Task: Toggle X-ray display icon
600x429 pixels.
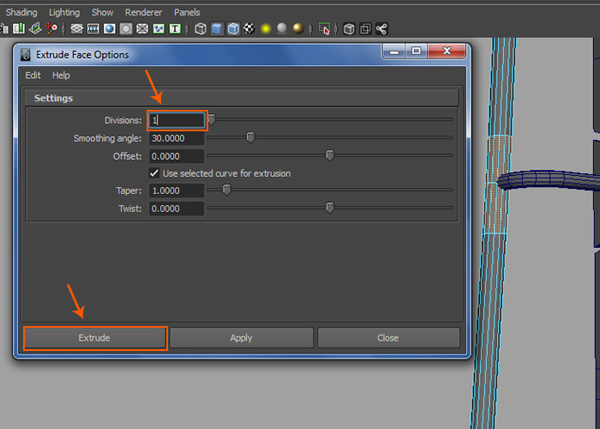Action: click(349, 29)
